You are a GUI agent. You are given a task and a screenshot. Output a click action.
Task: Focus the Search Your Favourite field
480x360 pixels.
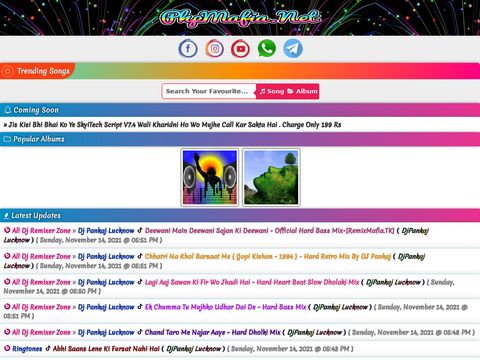[209, 91]
